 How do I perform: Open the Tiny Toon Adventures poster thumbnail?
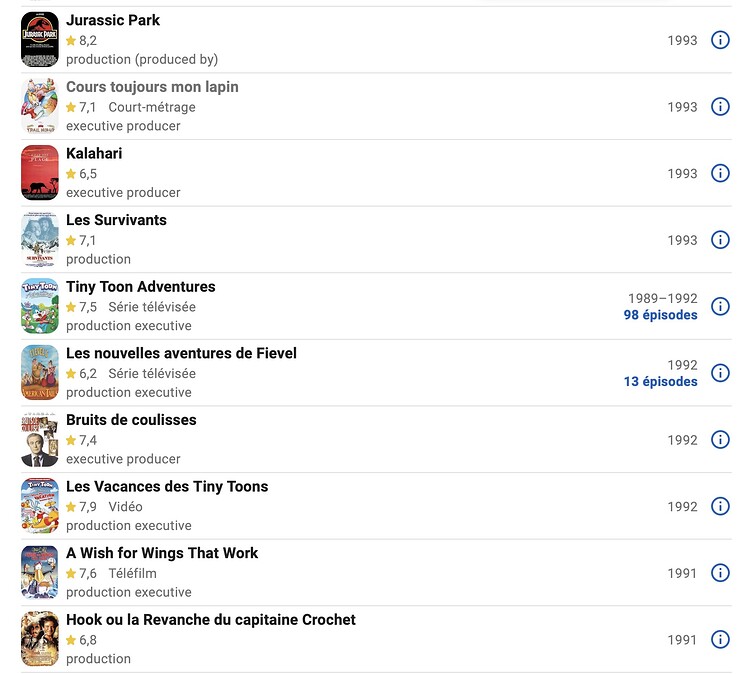point(40,306)
